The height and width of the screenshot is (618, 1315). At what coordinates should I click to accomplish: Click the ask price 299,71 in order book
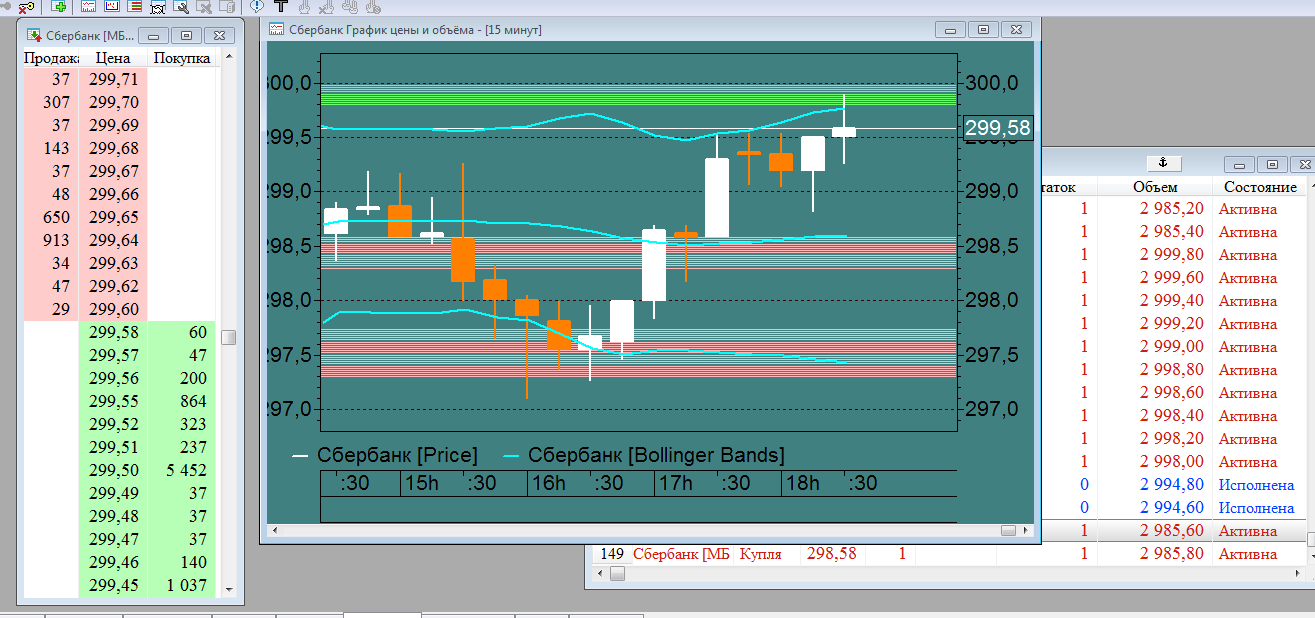[113, 79]
